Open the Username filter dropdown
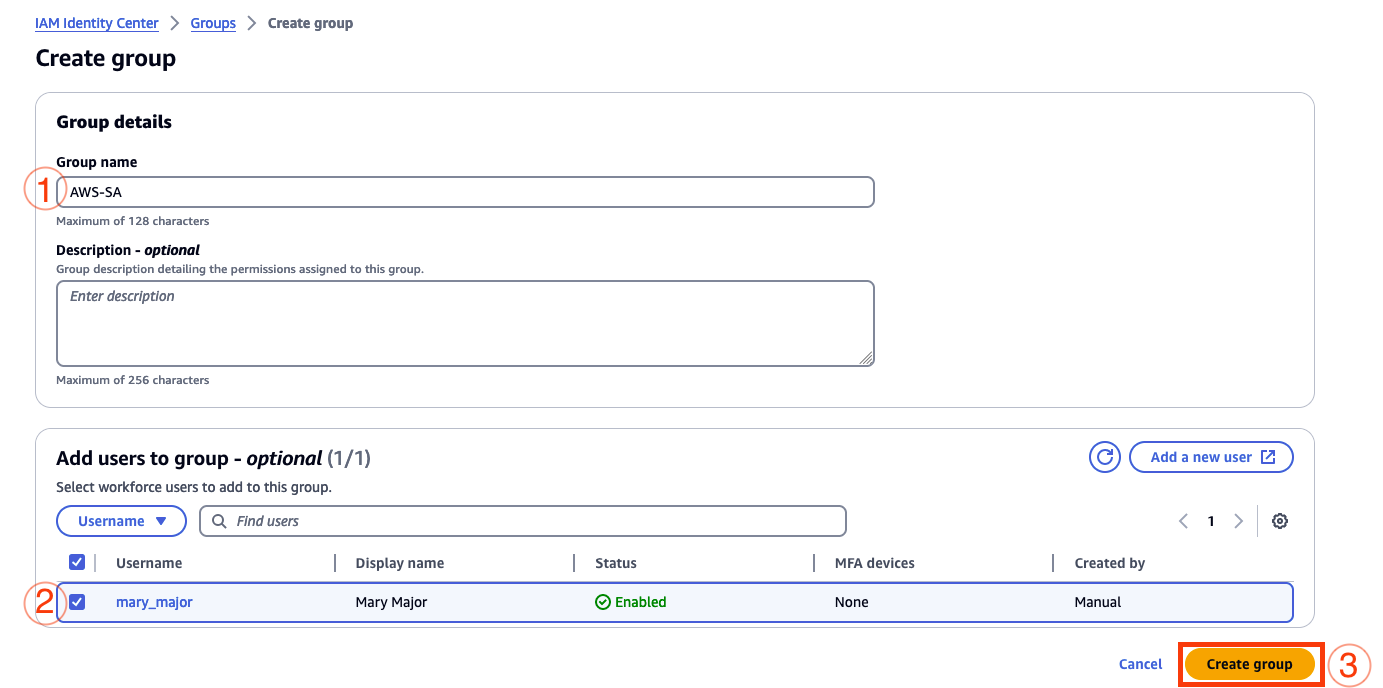This screenshot has height=688, width=1383. 122,521
